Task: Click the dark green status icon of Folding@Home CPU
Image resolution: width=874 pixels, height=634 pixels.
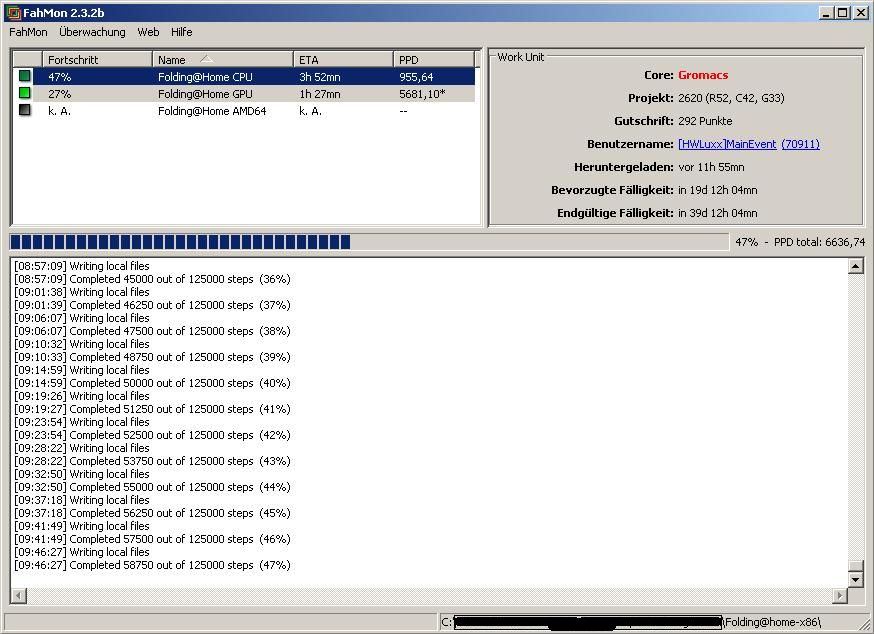Action: coord(25,76)
